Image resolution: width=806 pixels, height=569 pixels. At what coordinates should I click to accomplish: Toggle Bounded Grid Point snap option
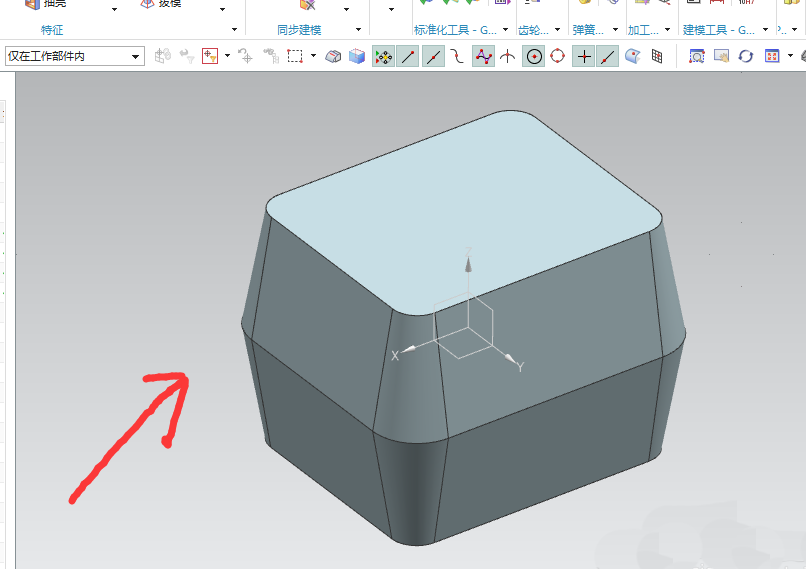657,56
